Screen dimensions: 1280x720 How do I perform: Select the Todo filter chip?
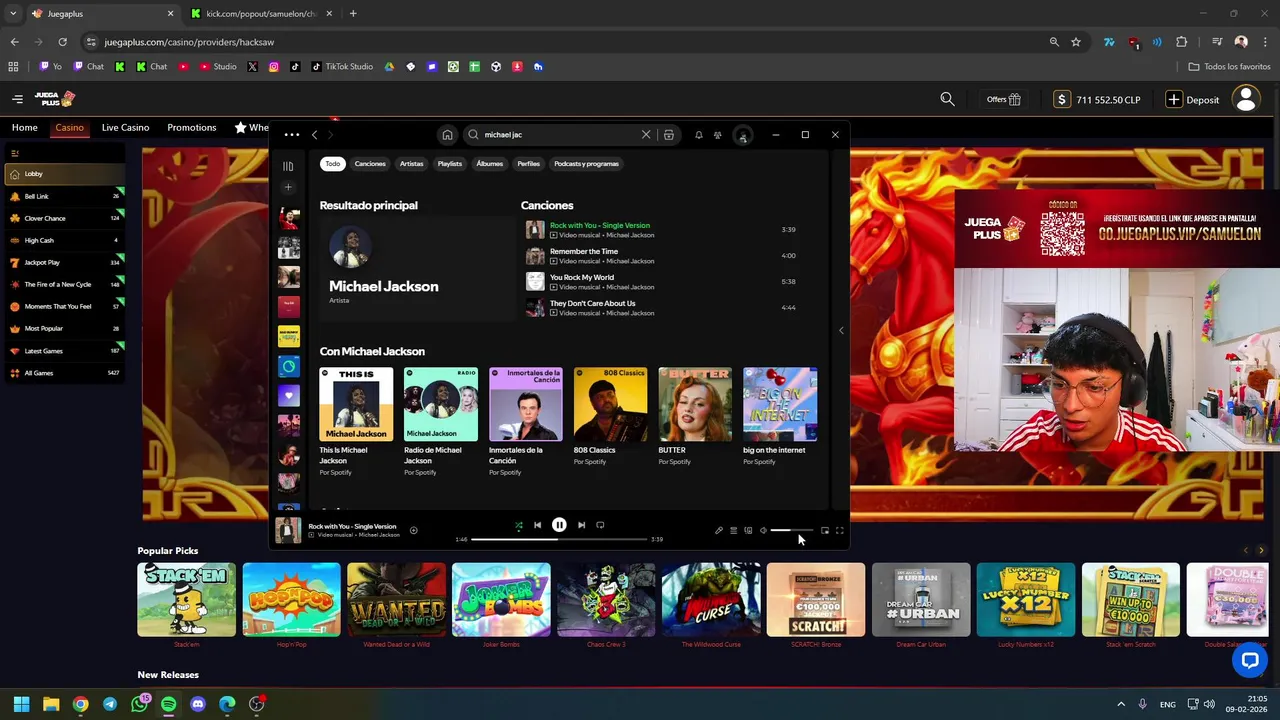(332, 164)
